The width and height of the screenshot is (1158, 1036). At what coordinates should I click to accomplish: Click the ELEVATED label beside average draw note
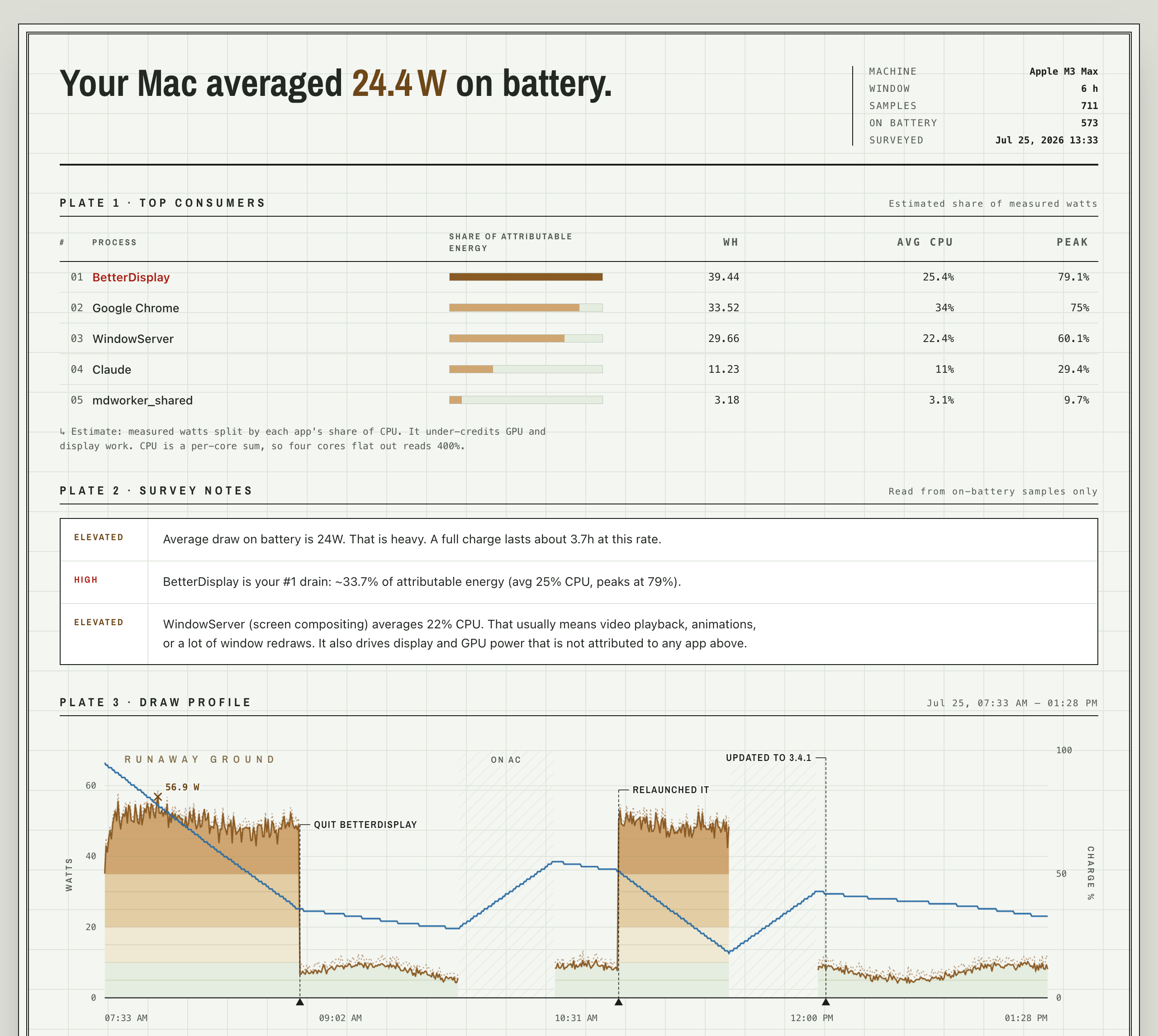click(99, 537)
